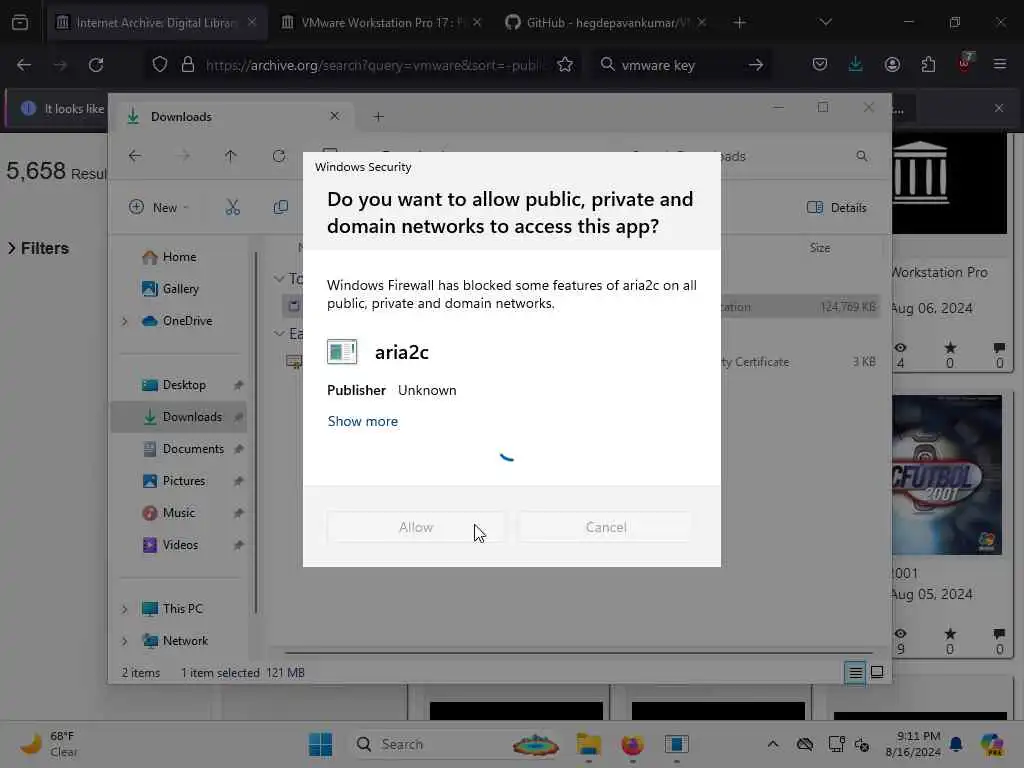The height and width of the screenshot is (768, 1024).
Task: Click the vmware key search box
Action: (x=679, y=65)
